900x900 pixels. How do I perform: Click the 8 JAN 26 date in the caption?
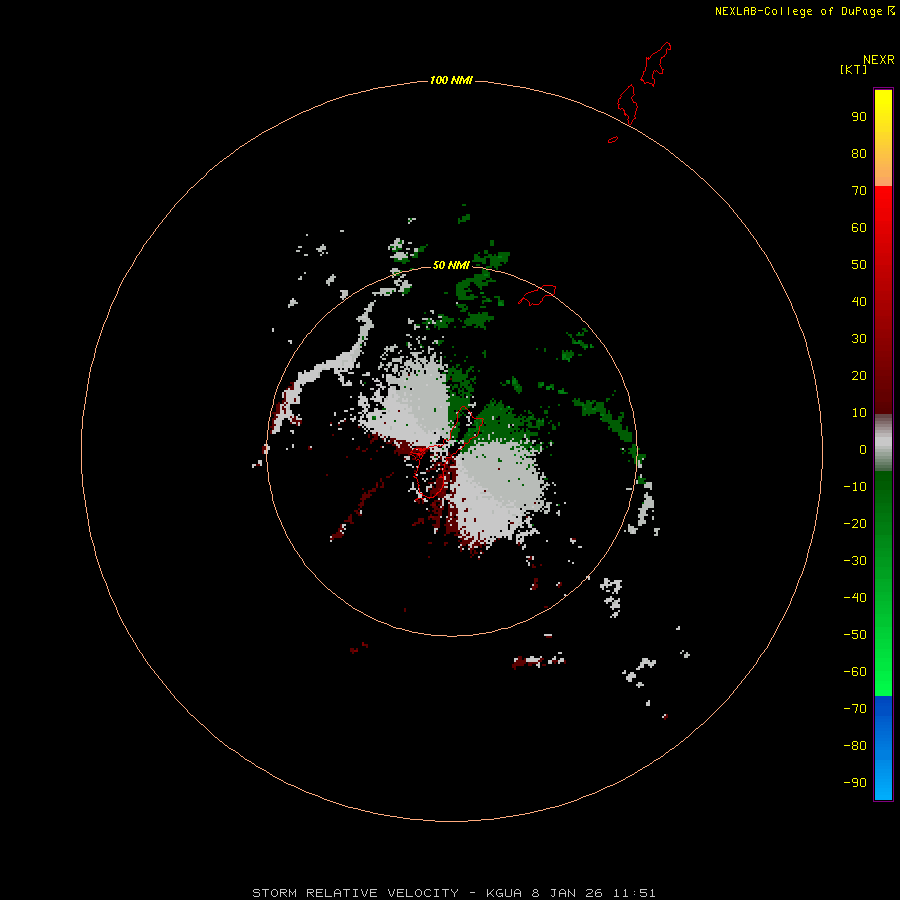(x=568, y=893)
